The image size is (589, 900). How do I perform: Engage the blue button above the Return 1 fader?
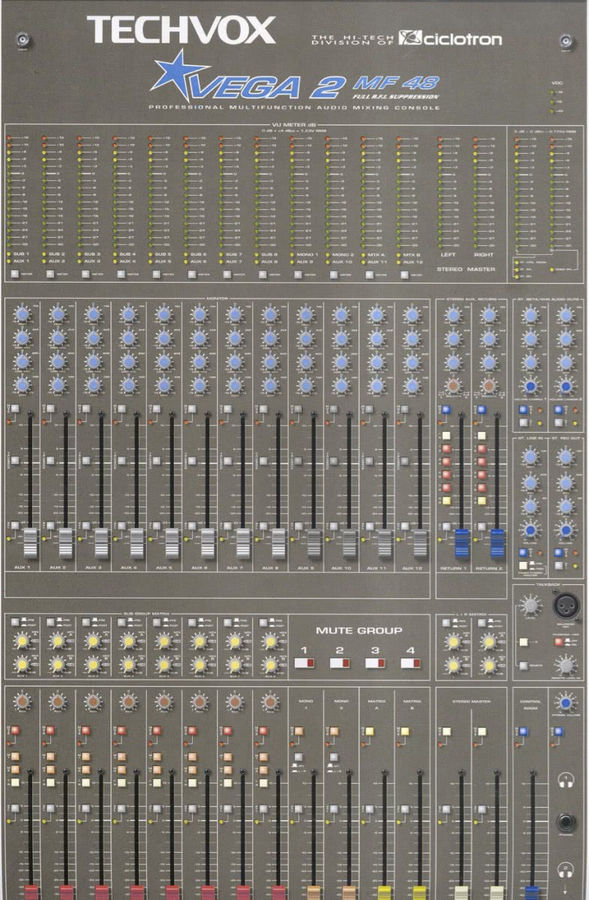tap(446, 409)
